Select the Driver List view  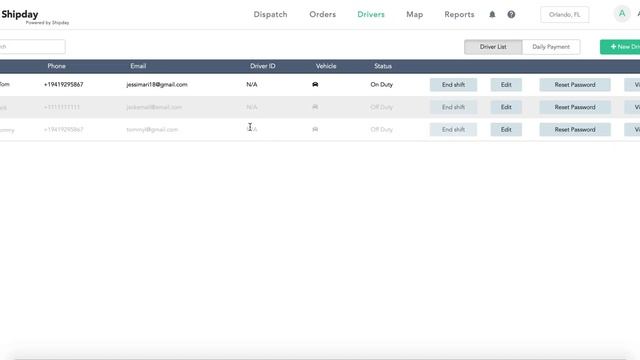tap(493, 47)
